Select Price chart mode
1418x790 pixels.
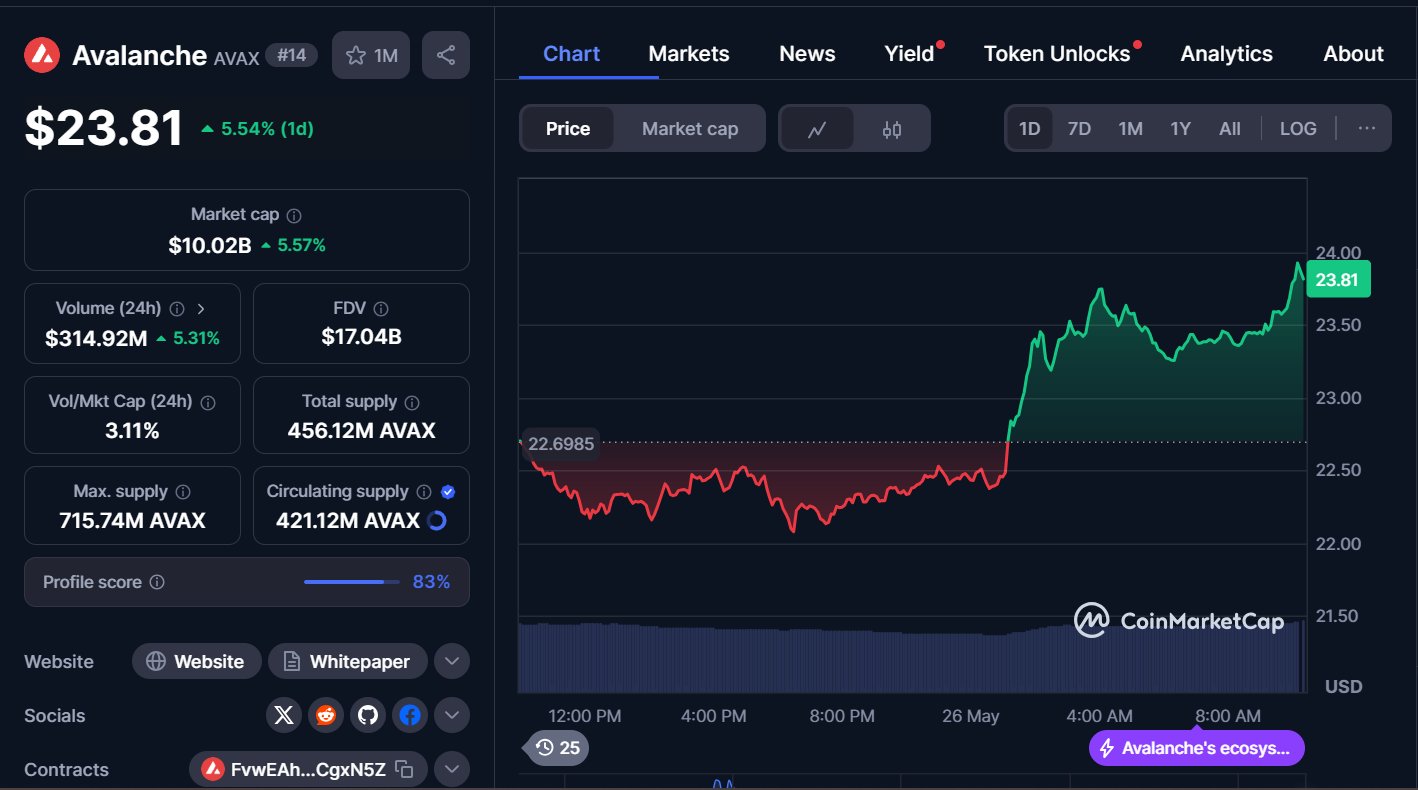pos(568,129)
